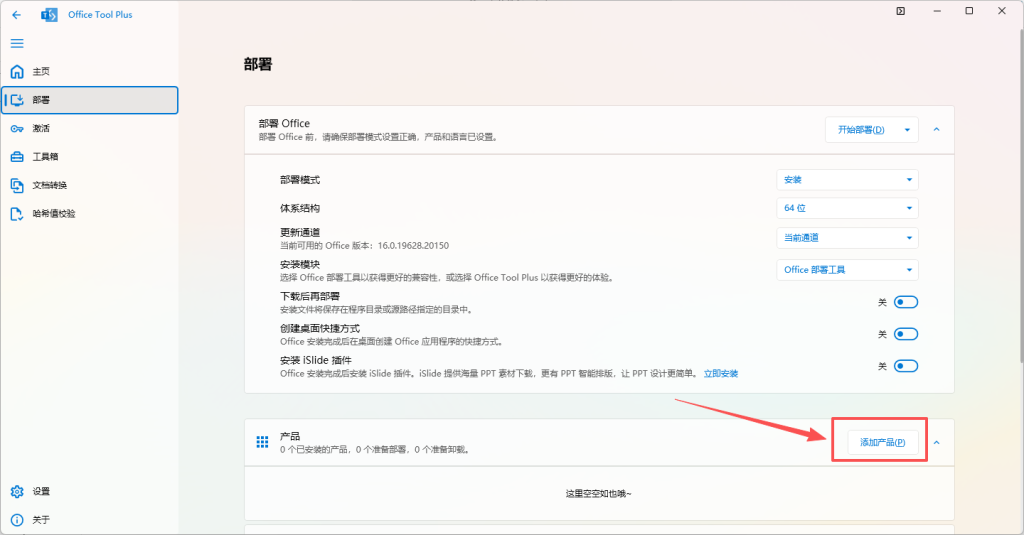This screenshot has width=1024, height=535.
Task: Select 部署 item in sidebar
Action: pyautogui.click(x=90, y=100)
